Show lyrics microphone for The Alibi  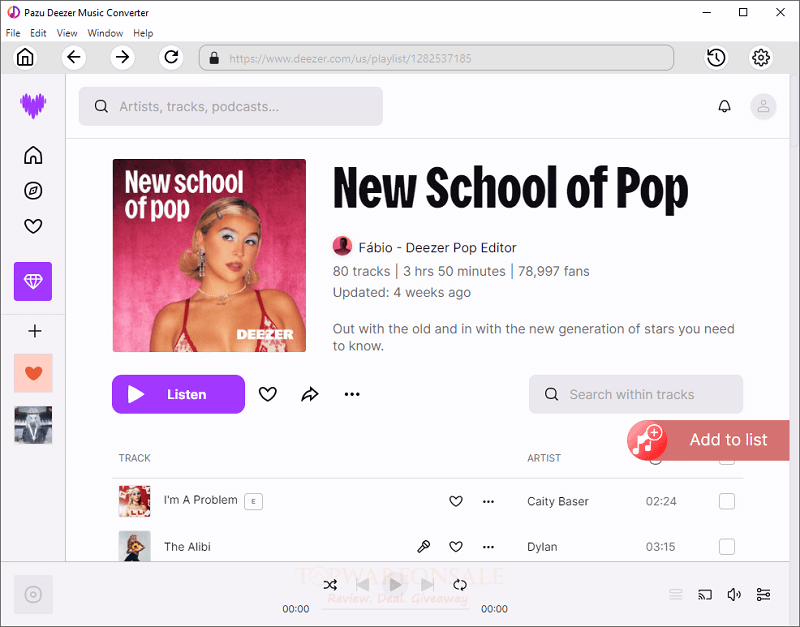coord(423,547)
